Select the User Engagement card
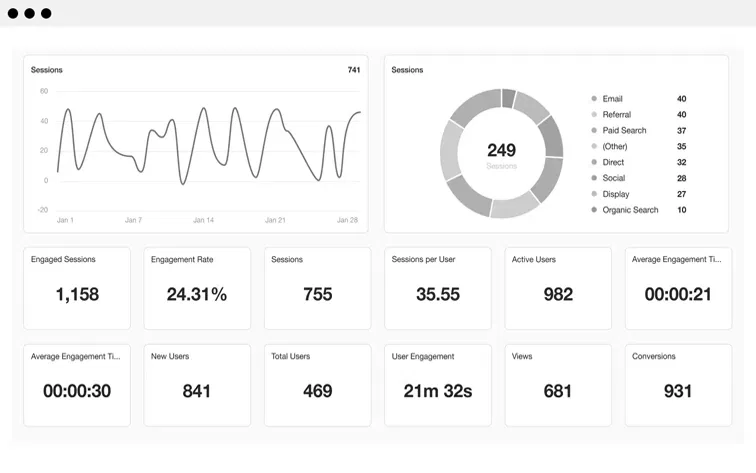 (x=437, y=385)
